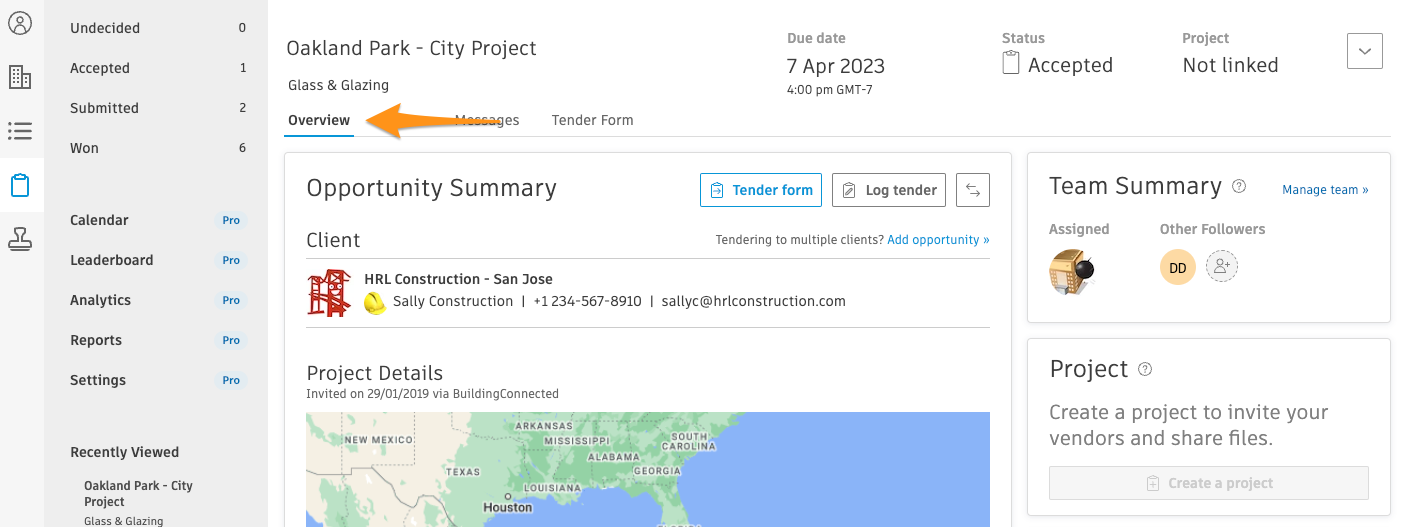This screenshot has width=1402, height=527.
Task: Open the company building icon in sidebar
Action: pos(20,77)
